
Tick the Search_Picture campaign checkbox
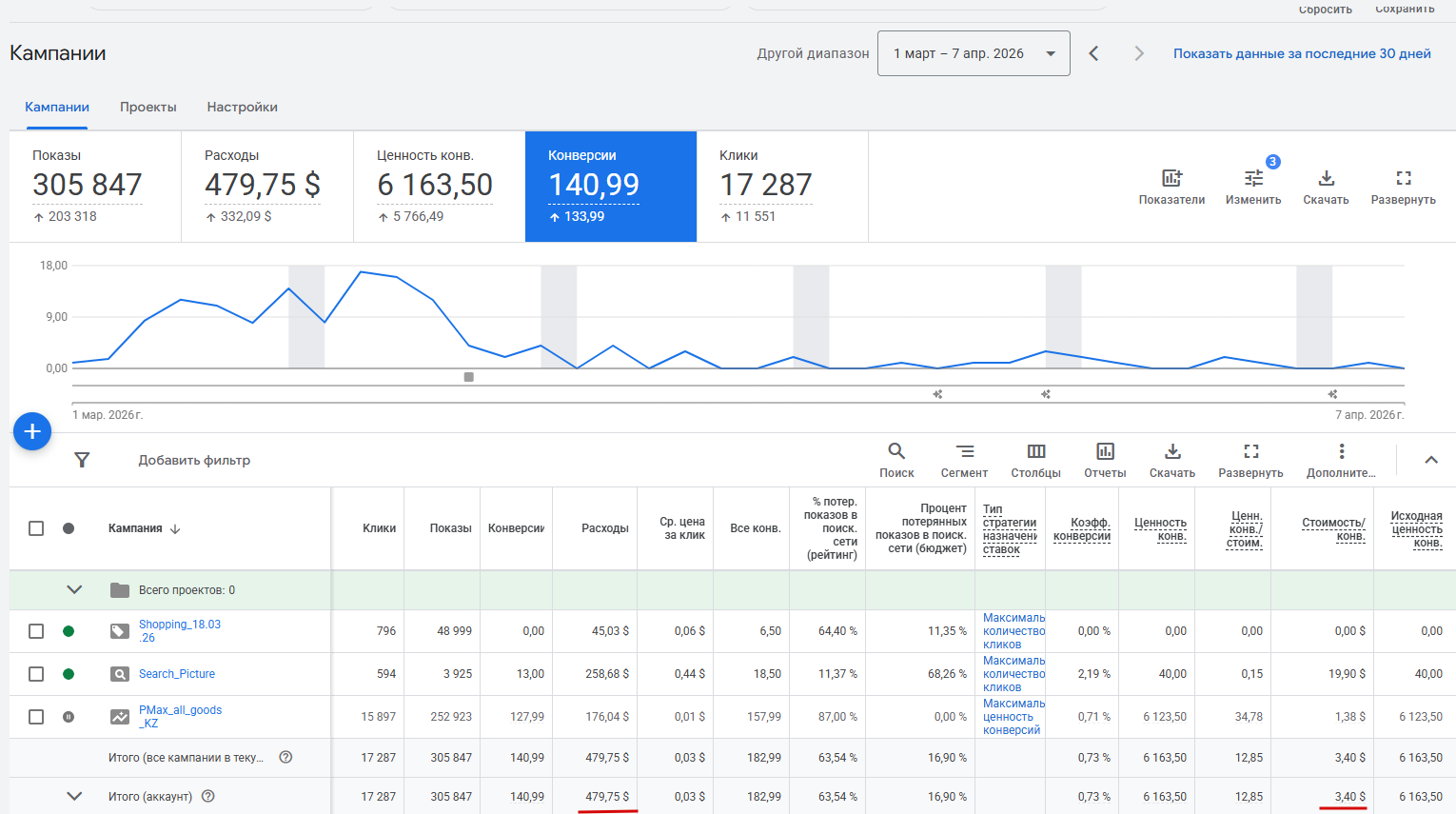(x=36, y=674)
